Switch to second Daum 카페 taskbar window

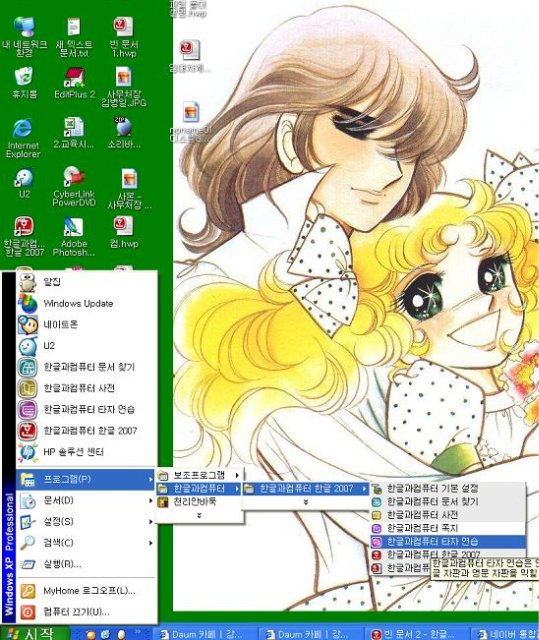[313, 634]
